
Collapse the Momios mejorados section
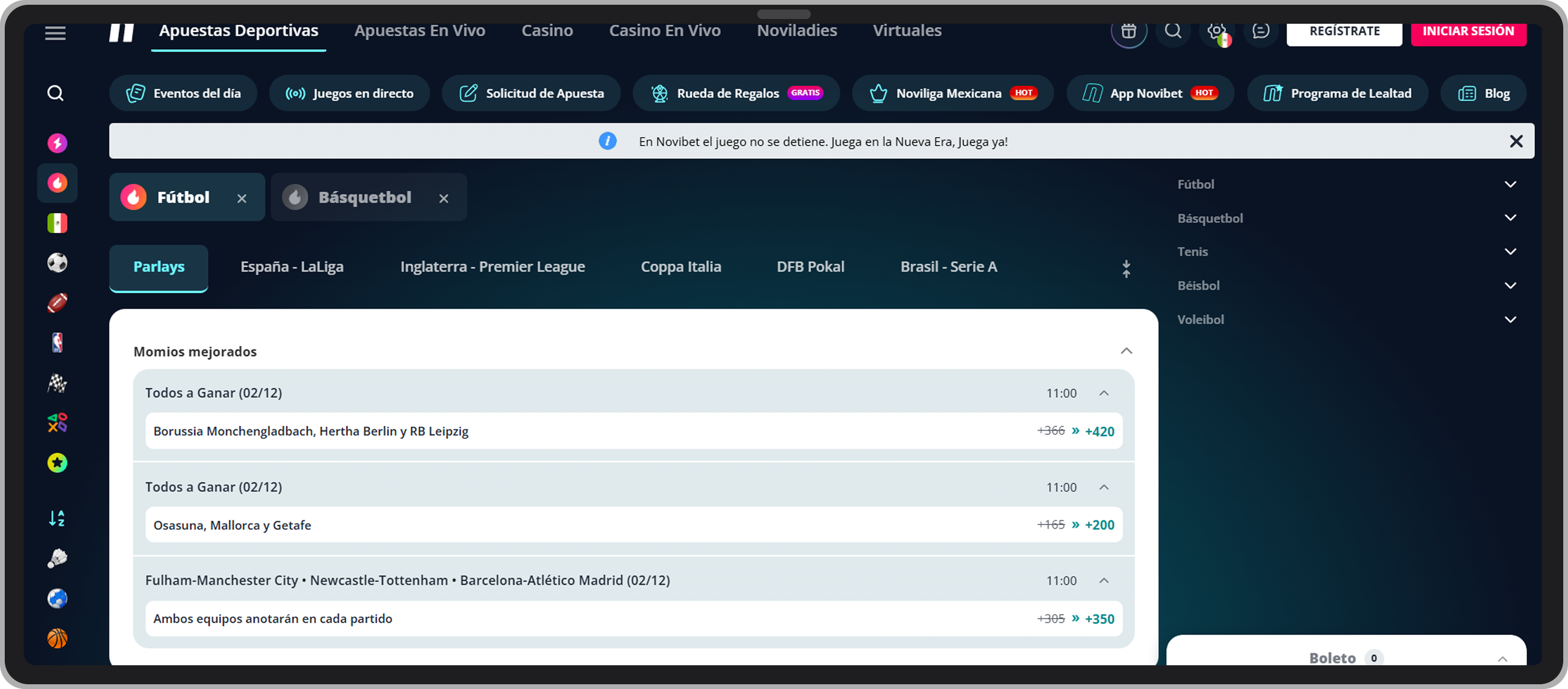point(1126,351)
